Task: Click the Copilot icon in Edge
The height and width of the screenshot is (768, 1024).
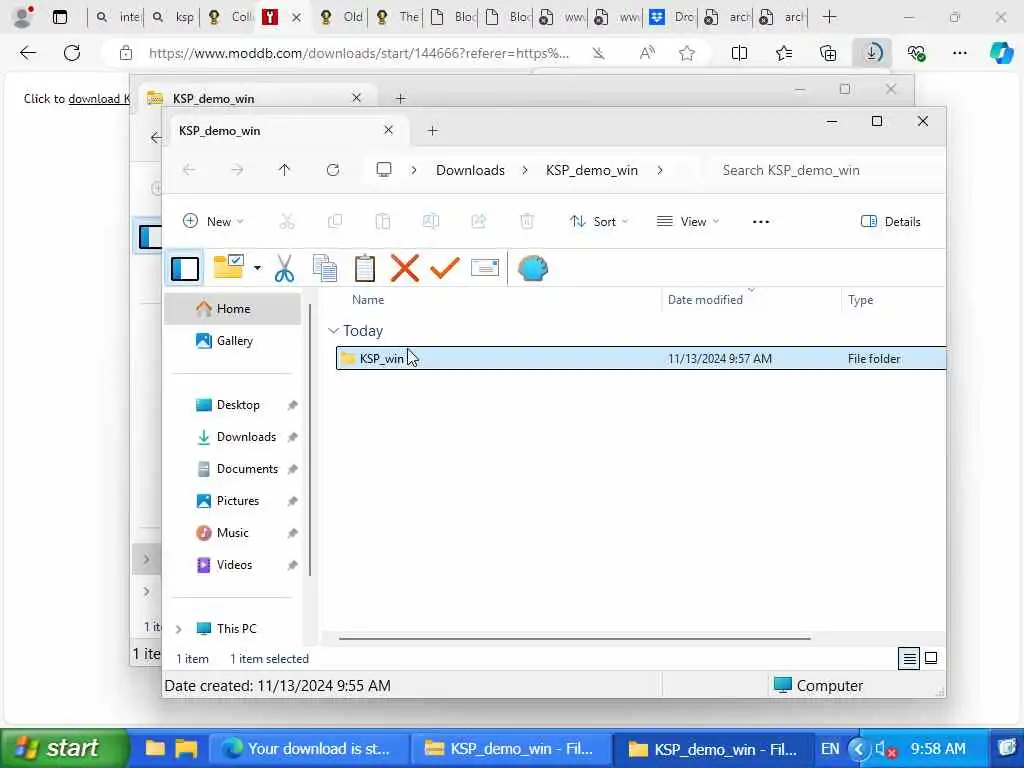Action: (x=1001, y=53)
